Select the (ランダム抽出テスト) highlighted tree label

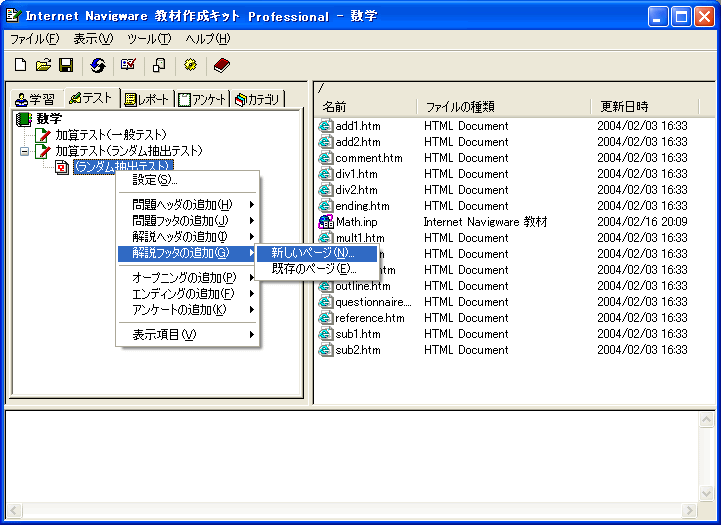(x=123, y=166)
